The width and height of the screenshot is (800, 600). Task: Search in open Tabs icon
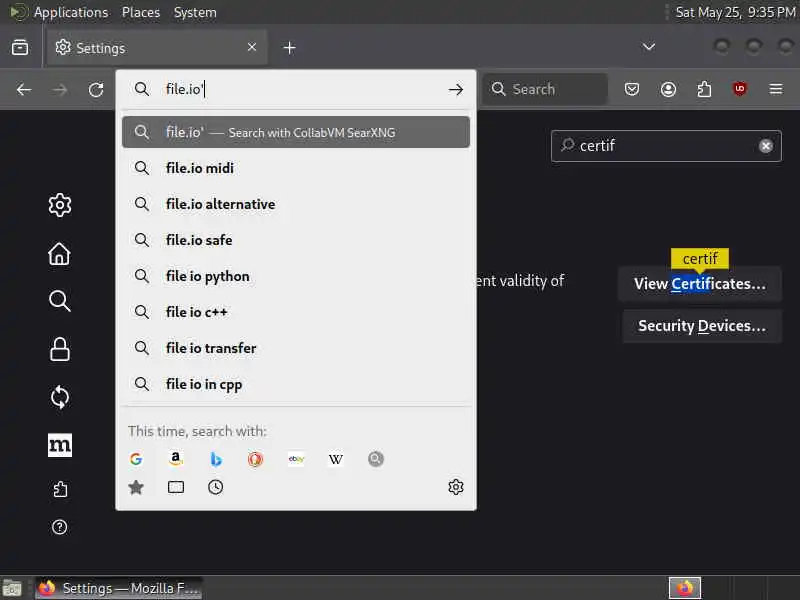click(176, 487)
